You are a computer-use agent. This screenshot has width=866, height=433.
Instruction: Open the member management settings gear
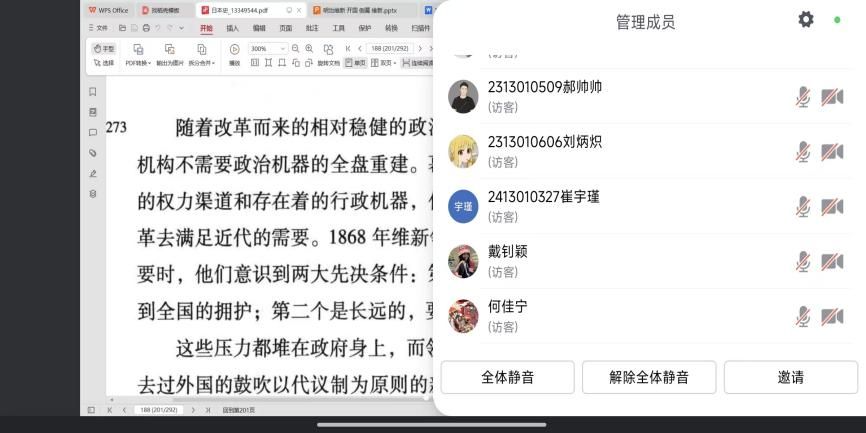[x=806, y=20]
